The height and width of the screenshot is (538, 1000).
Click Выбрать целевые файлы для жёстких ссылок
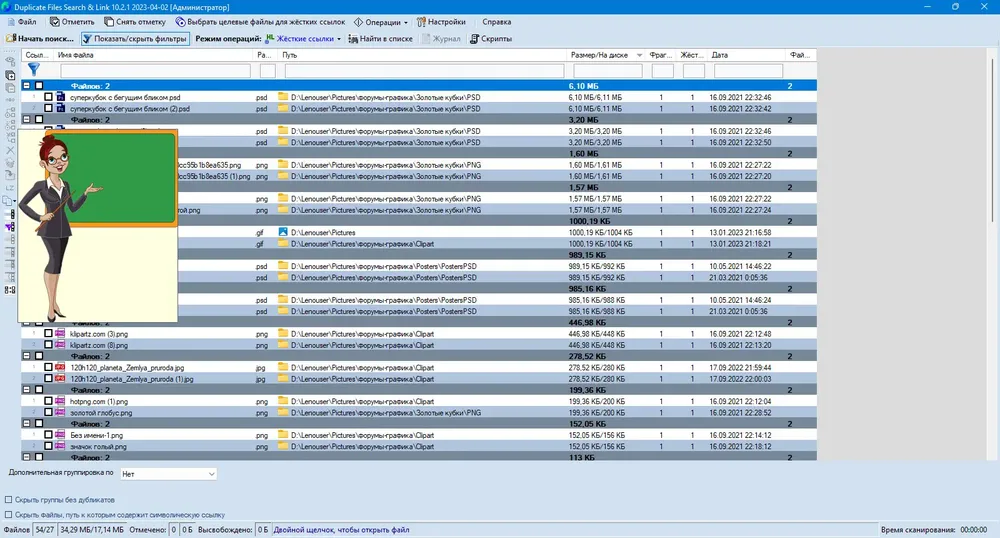(260, 22)
